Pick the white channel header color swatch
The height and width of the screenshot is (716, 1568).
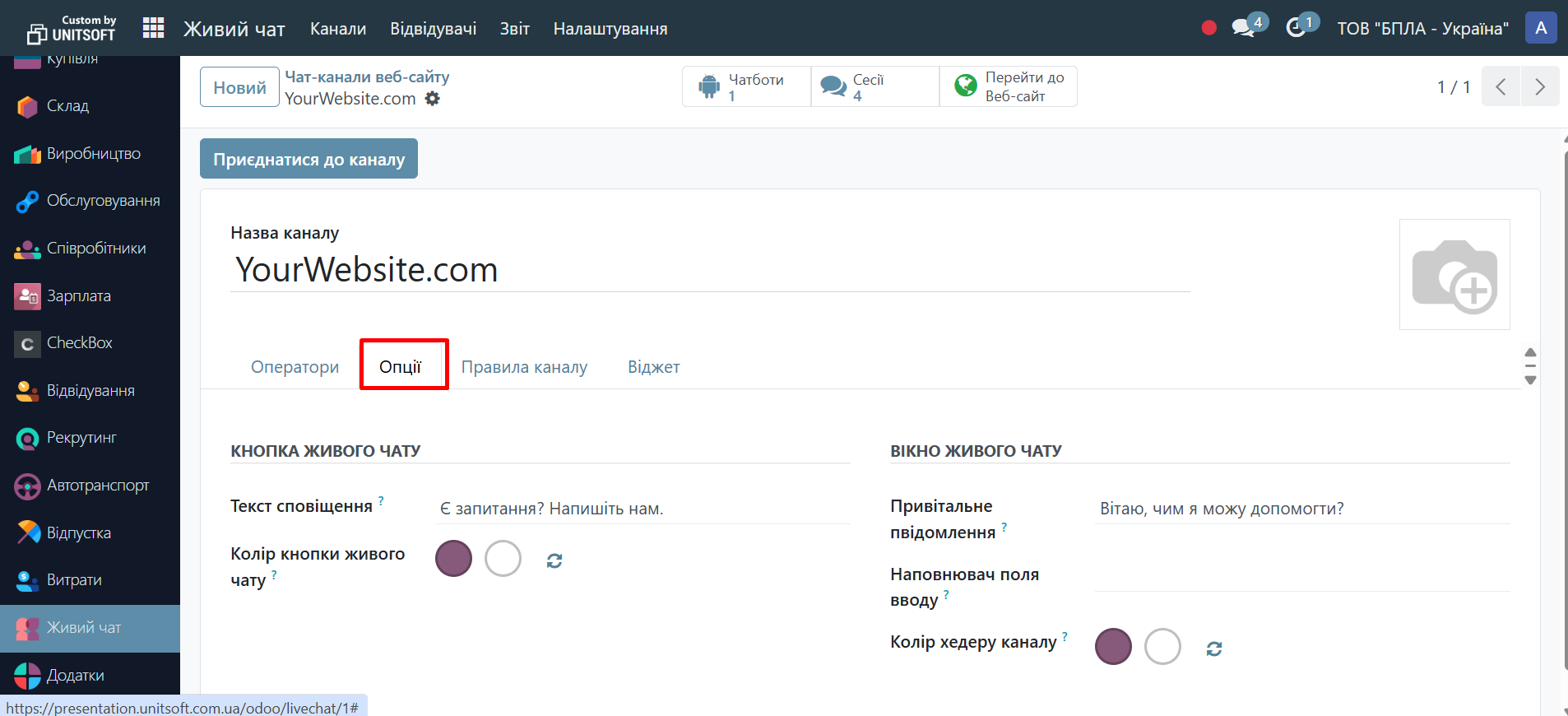pos(1162,647)
